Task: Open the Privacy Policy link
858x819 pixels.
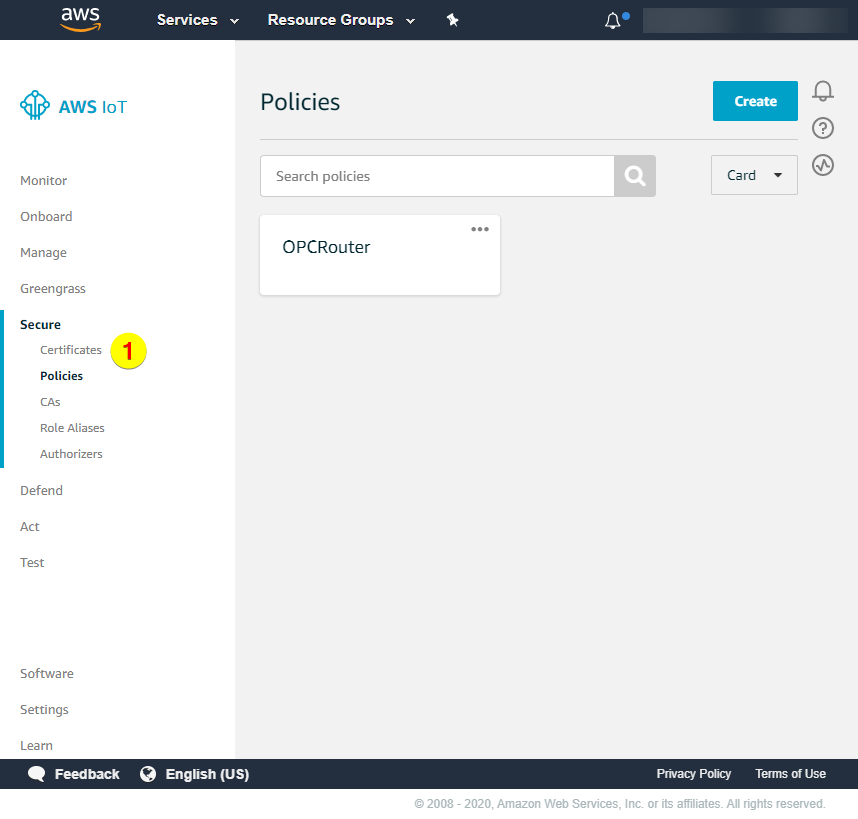Action: (x=693, y=774)
